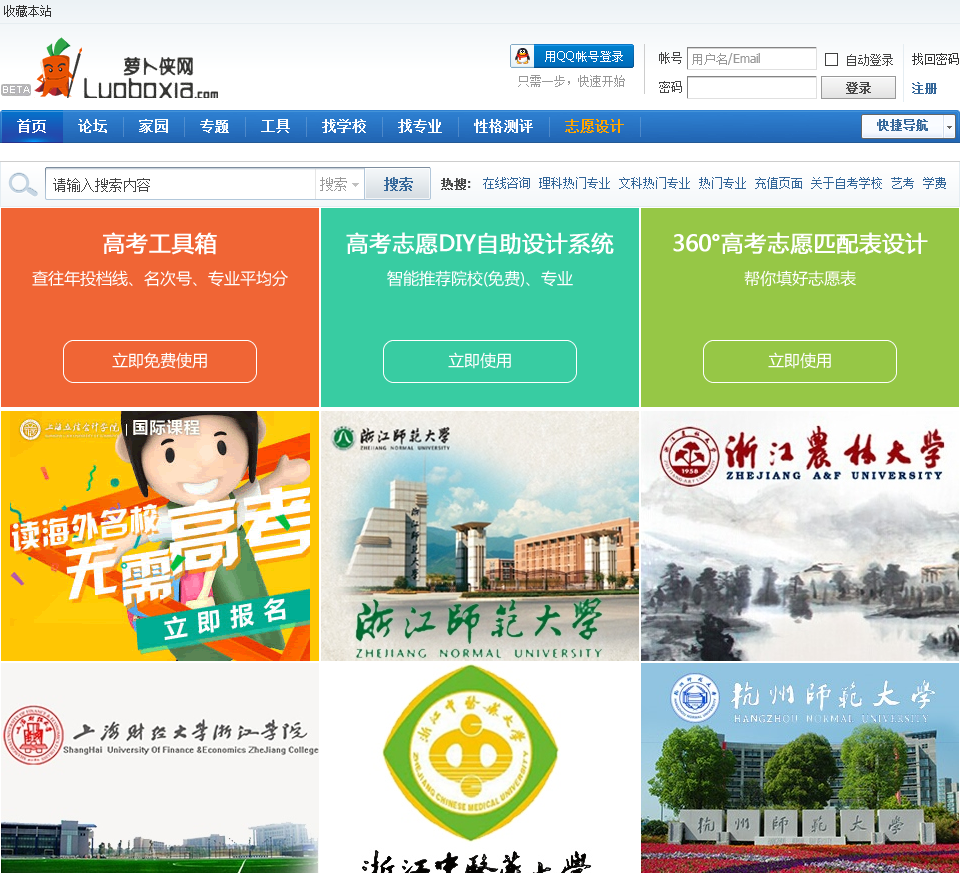Open the 浙江农林大学 A&F University banner

(800, 536)
